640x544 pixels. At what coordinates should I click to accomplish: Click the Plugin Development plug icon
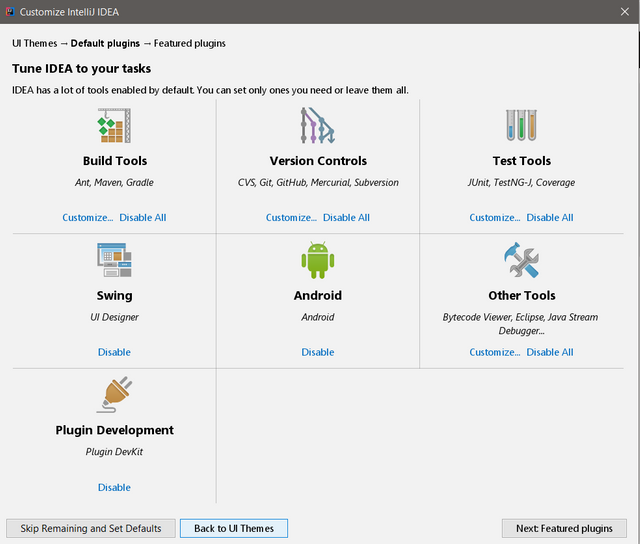[x=114, y=395]
